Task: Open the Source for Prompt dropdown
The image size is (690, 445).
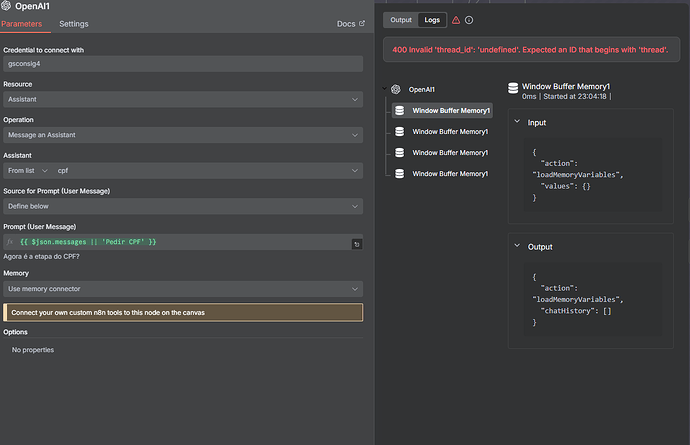Action: point(183,206)
